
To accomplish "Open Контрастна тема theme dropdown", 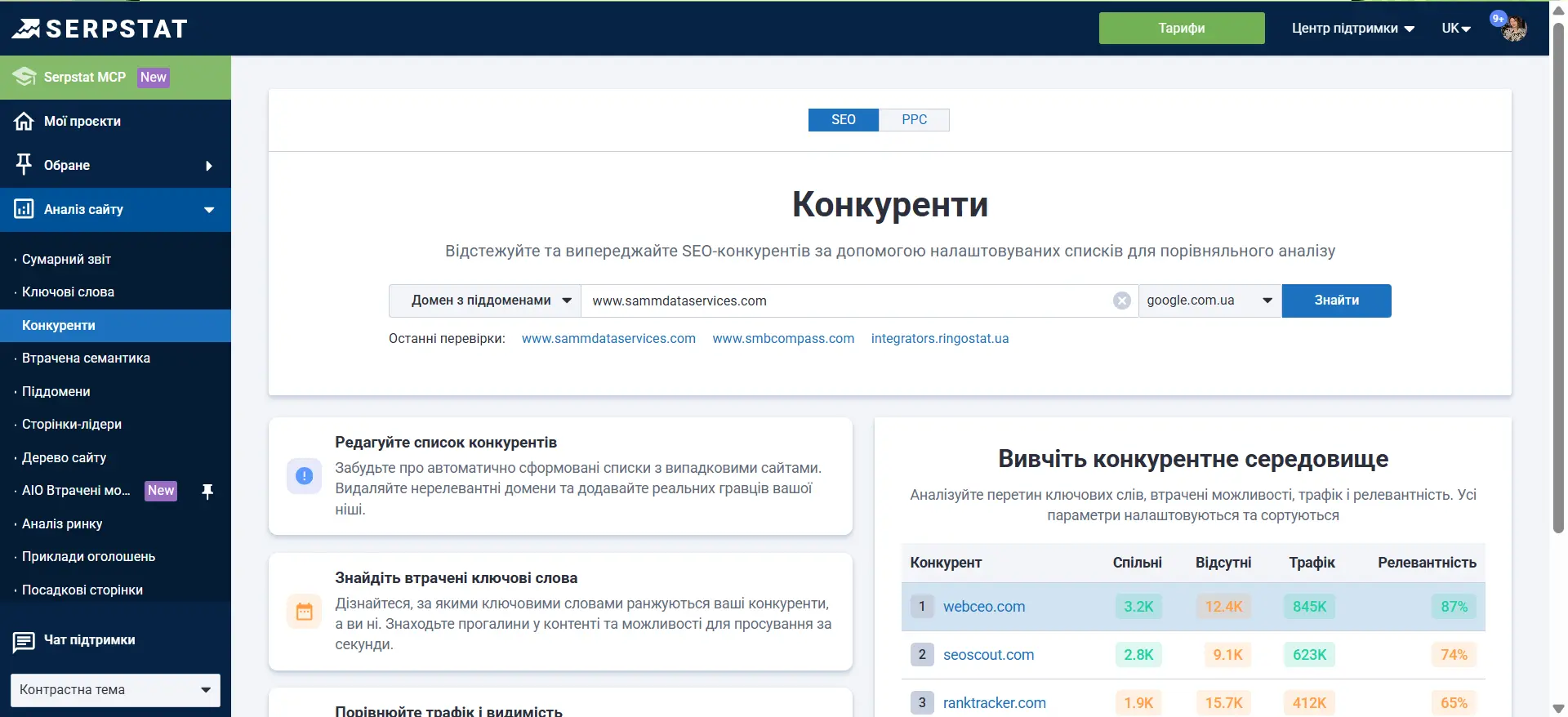I will click(x=115, y=690).
